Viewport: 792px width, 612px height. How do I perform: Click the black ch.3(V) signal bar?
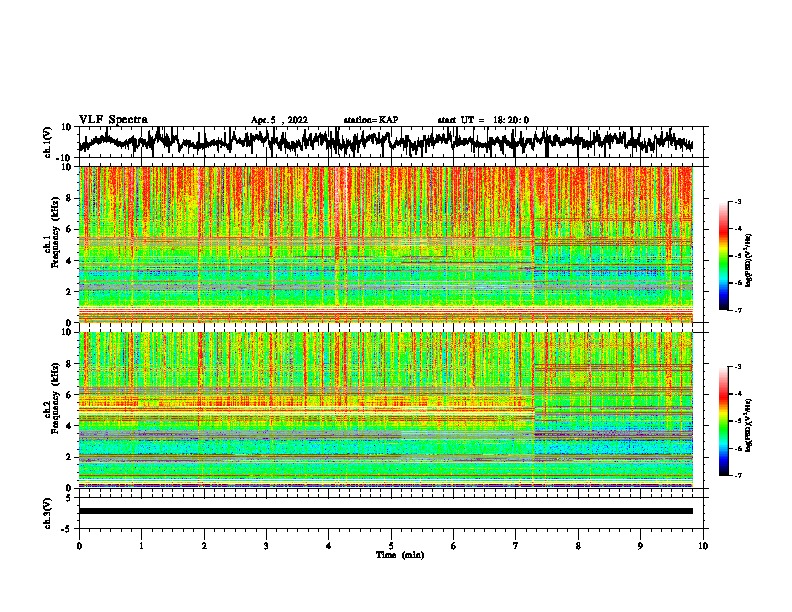(x=386, y=511)
